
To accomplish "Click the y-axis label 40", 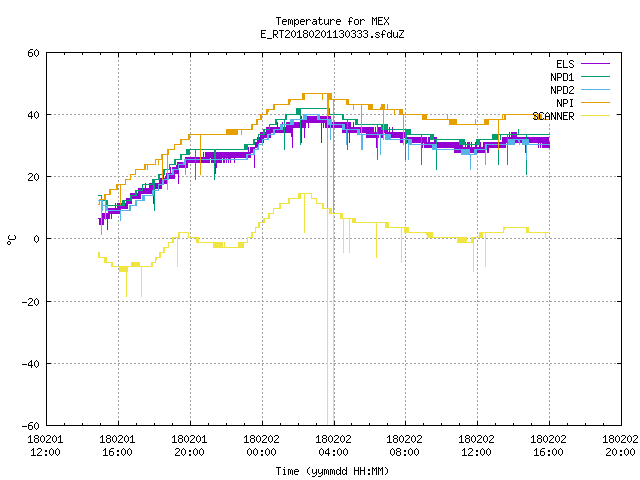I will (x=33, y=115).
